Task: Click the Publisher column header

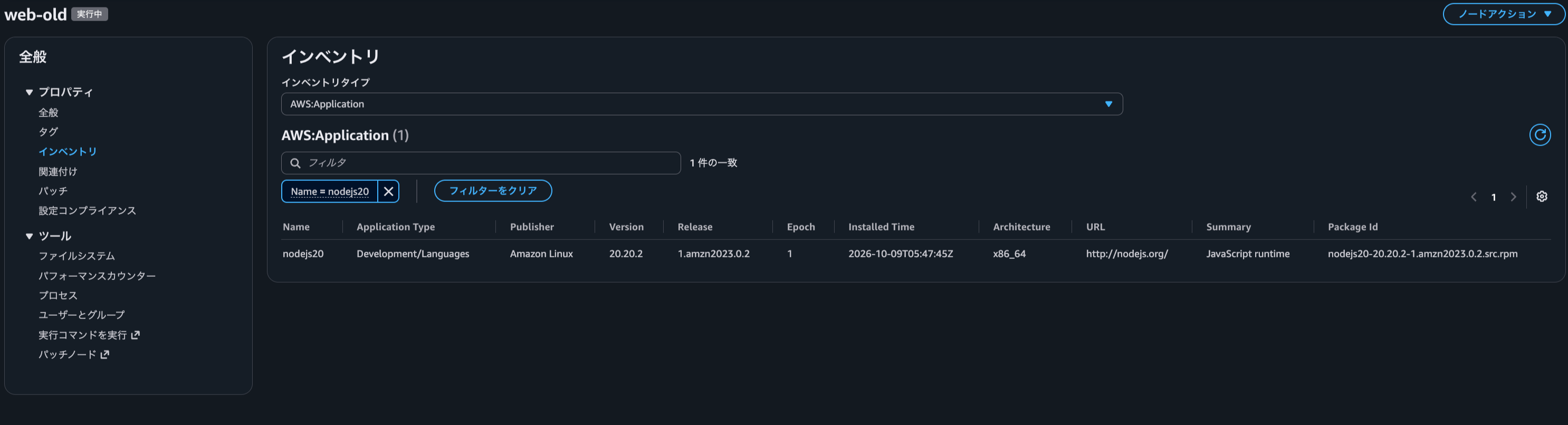Action: (x=532, y=227)
